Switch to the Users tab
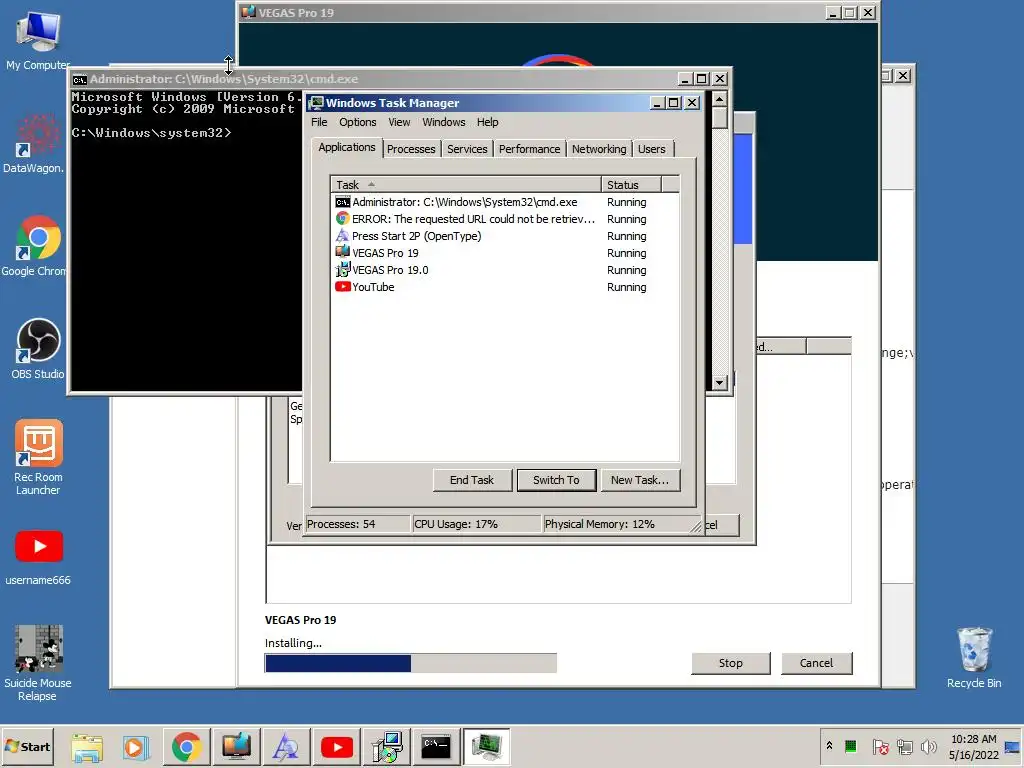Screen dimensions: 1024x768 pos(651,149)
